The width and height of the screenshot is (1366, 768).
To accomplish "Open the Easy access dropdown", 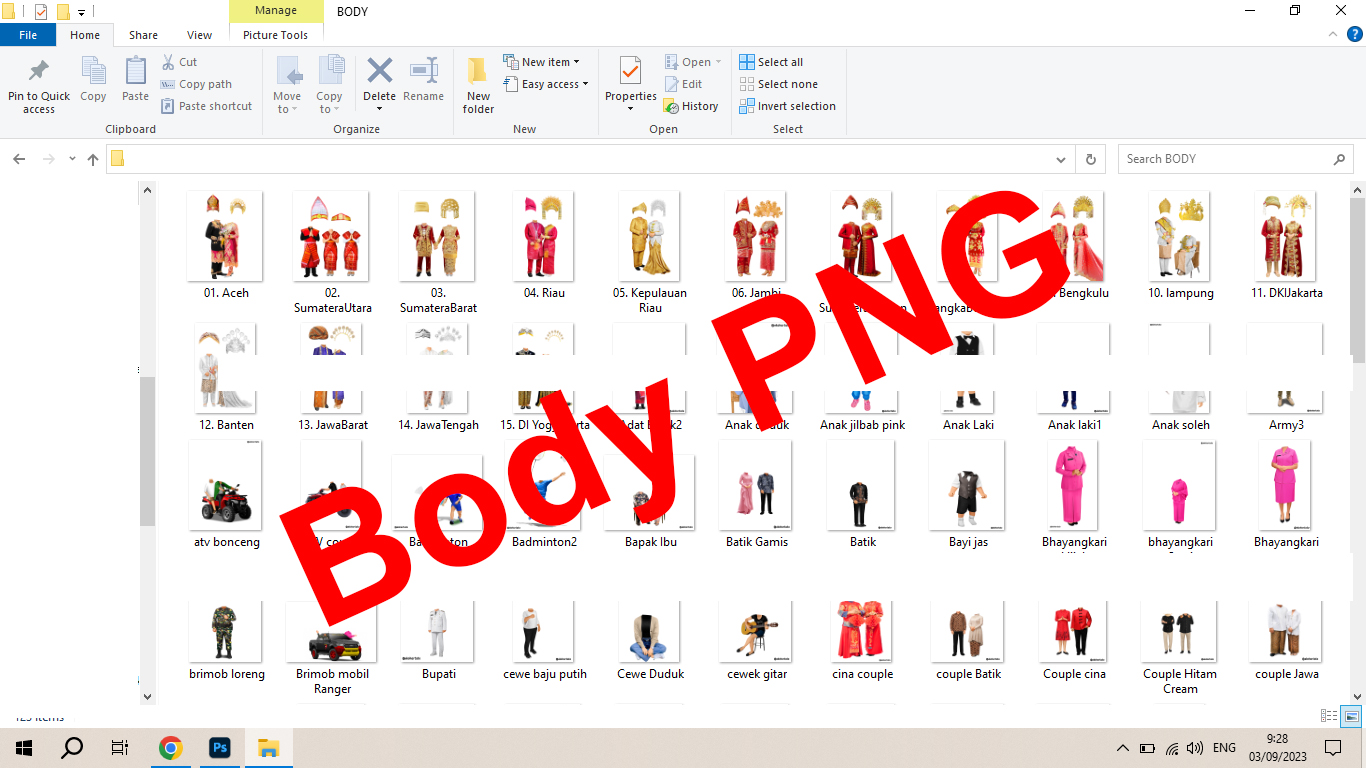I will pyautogui.click(x=554, y=84).
